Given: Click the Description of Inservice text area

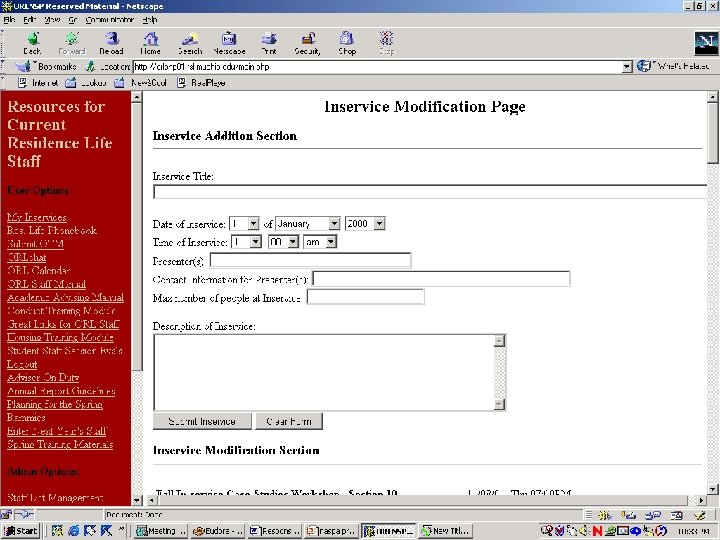Looking at the screenshot, I should (324, 372).
